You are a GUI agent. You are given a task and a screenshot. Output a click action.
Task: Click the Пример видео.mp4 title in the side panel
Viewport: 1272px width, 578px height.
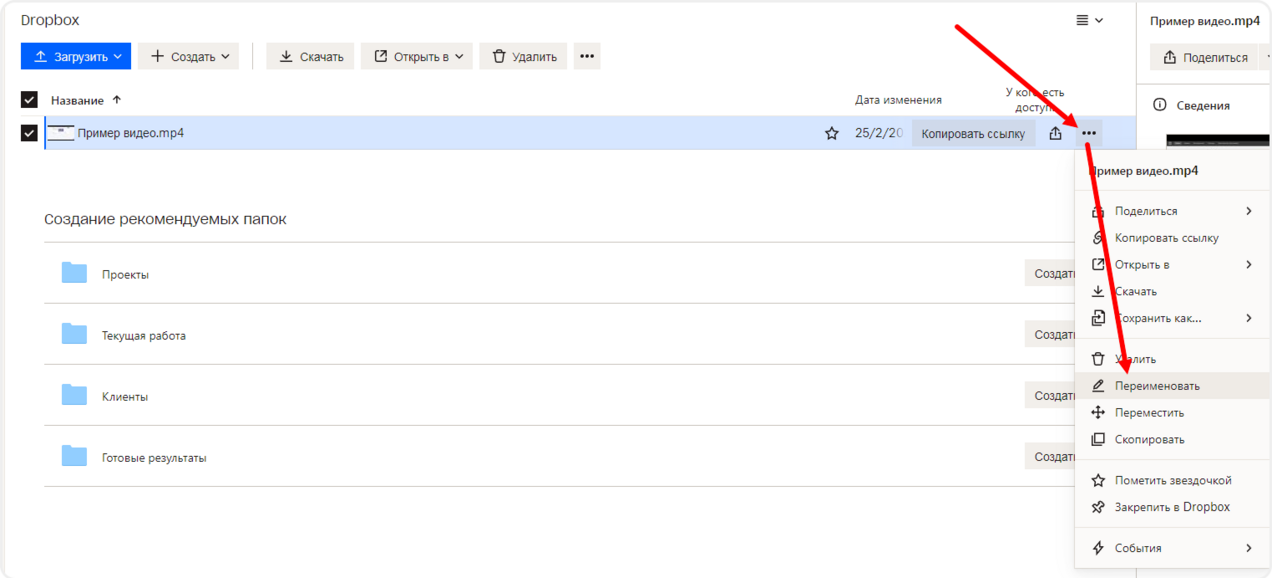1204,21
